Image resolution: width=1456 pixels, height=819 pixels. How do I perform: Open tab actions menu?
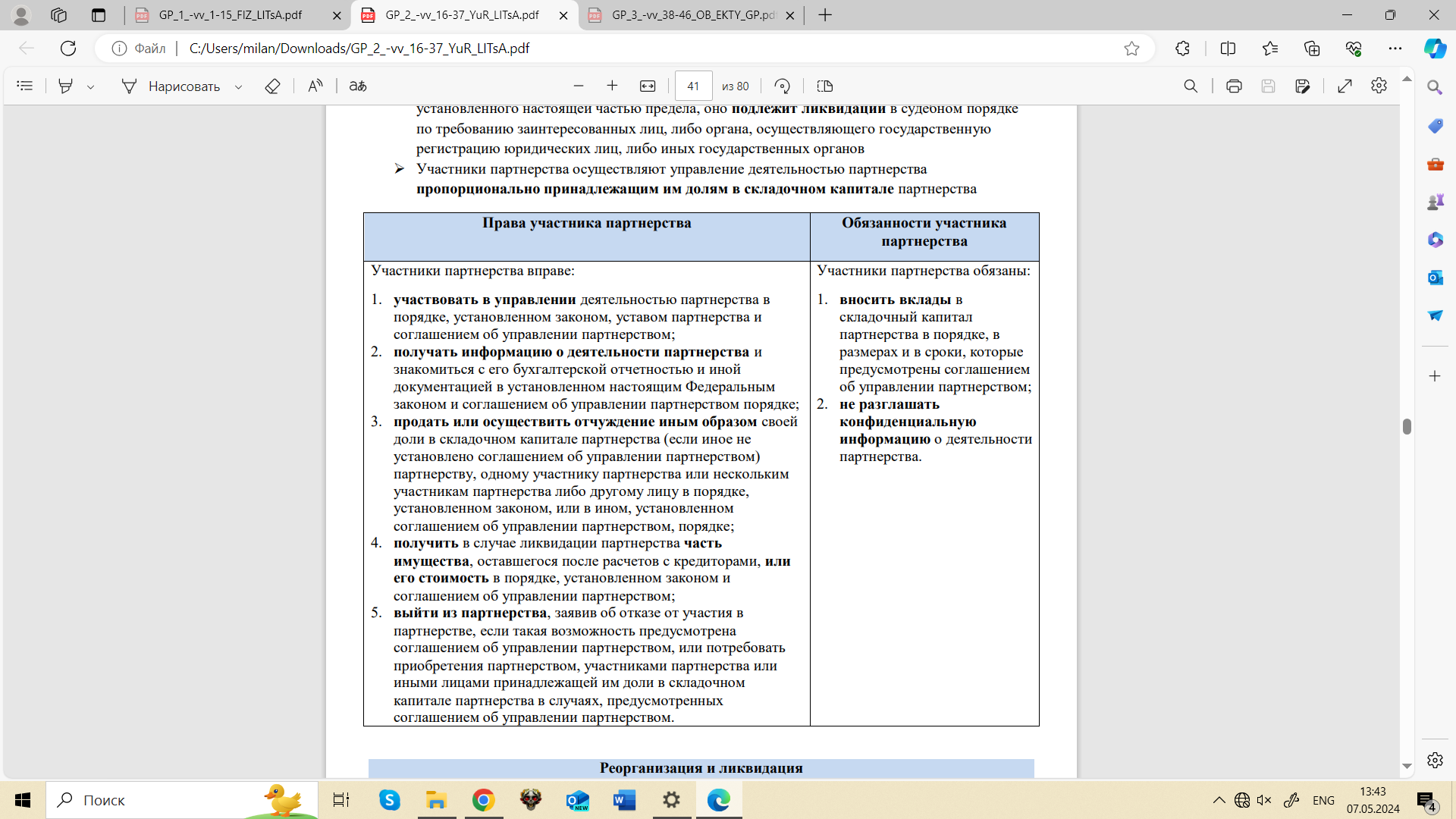pos(99,15)
